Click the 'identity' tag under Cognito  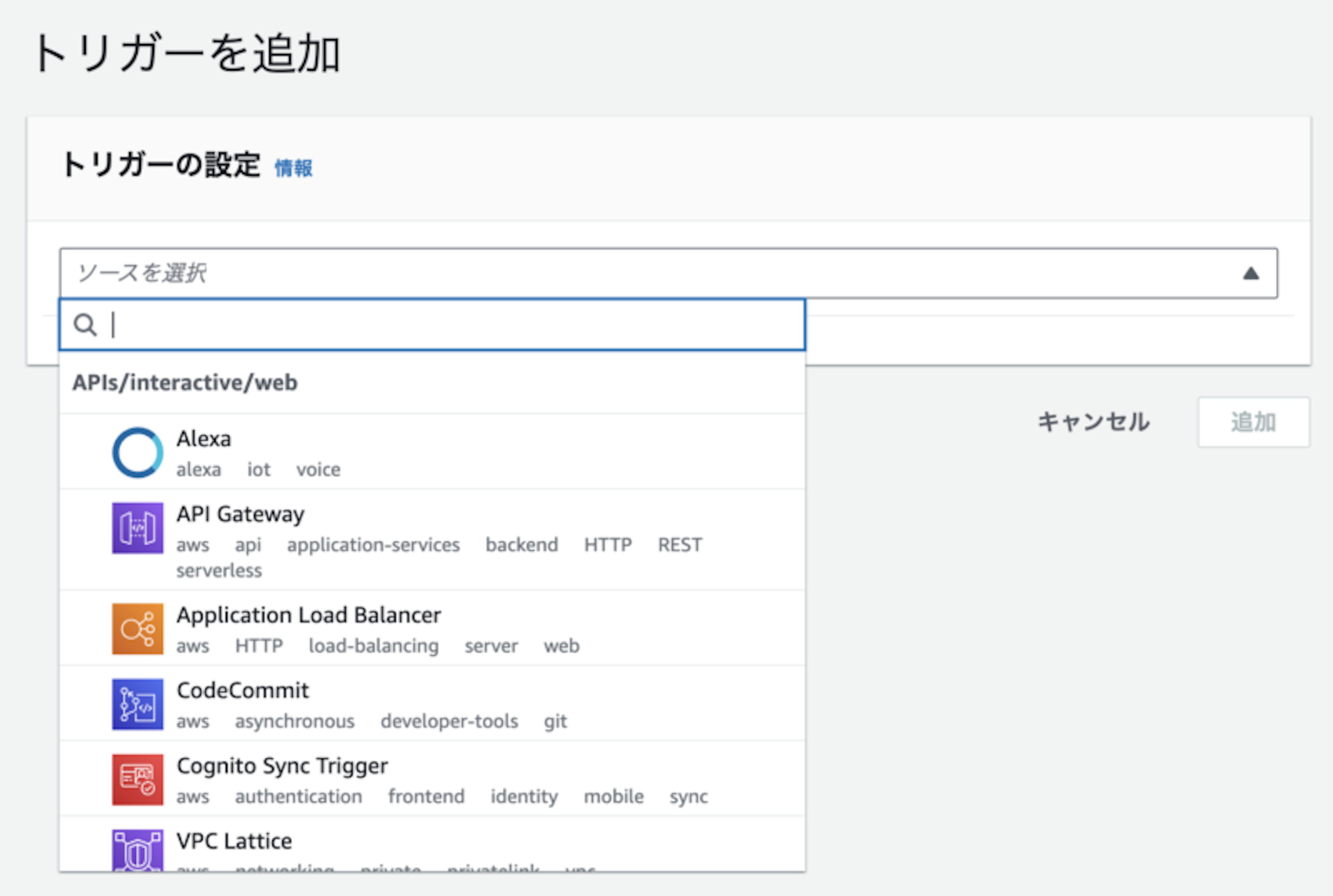(524, 796)
